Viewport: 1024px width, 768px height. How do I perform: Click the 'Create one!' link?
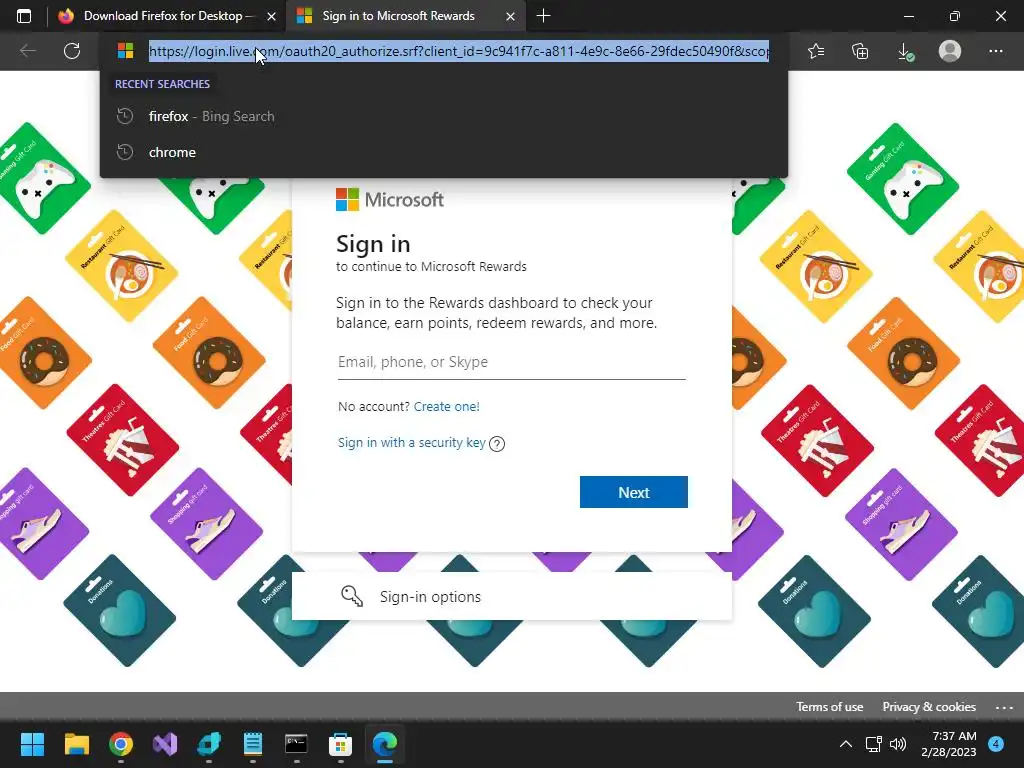[x=446, y=407]
